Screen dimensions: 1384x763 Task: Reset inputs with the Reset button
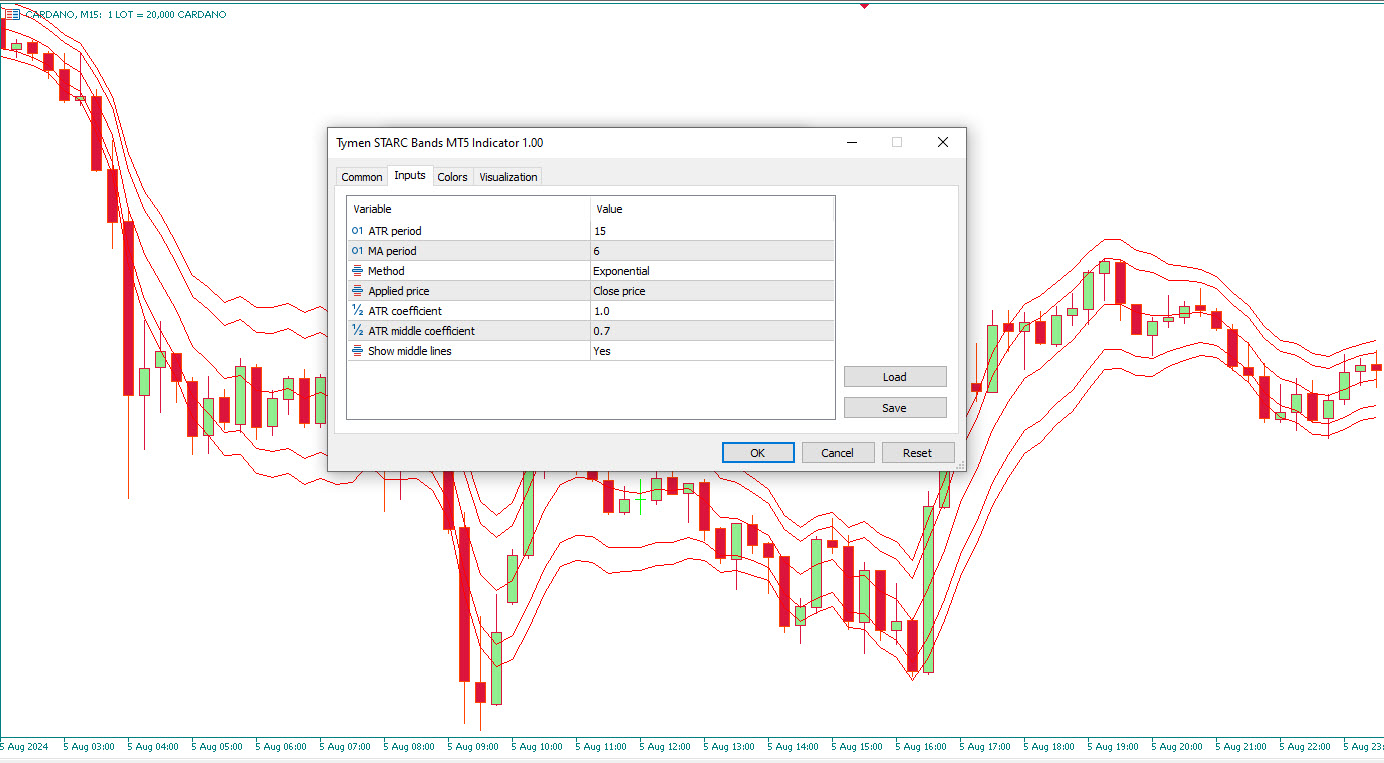918,453
